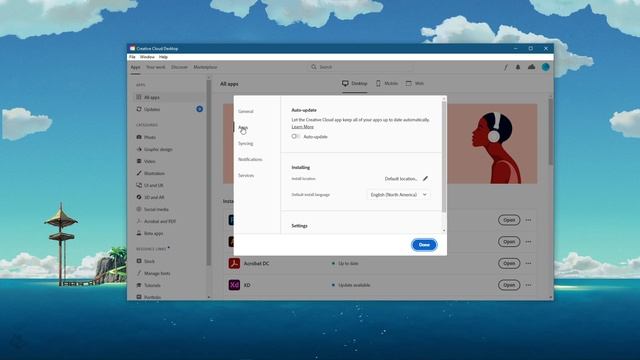Open the notifications bell icon
Image resolution: width=640 pixels, height=360 pixels.
coord(518,67)
